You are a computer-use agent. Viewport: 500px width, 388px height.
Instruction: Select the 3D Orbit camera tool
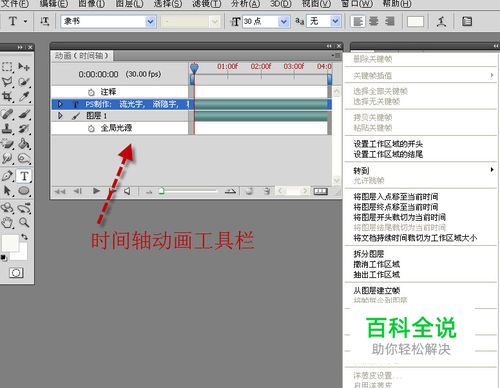point(24,208)
